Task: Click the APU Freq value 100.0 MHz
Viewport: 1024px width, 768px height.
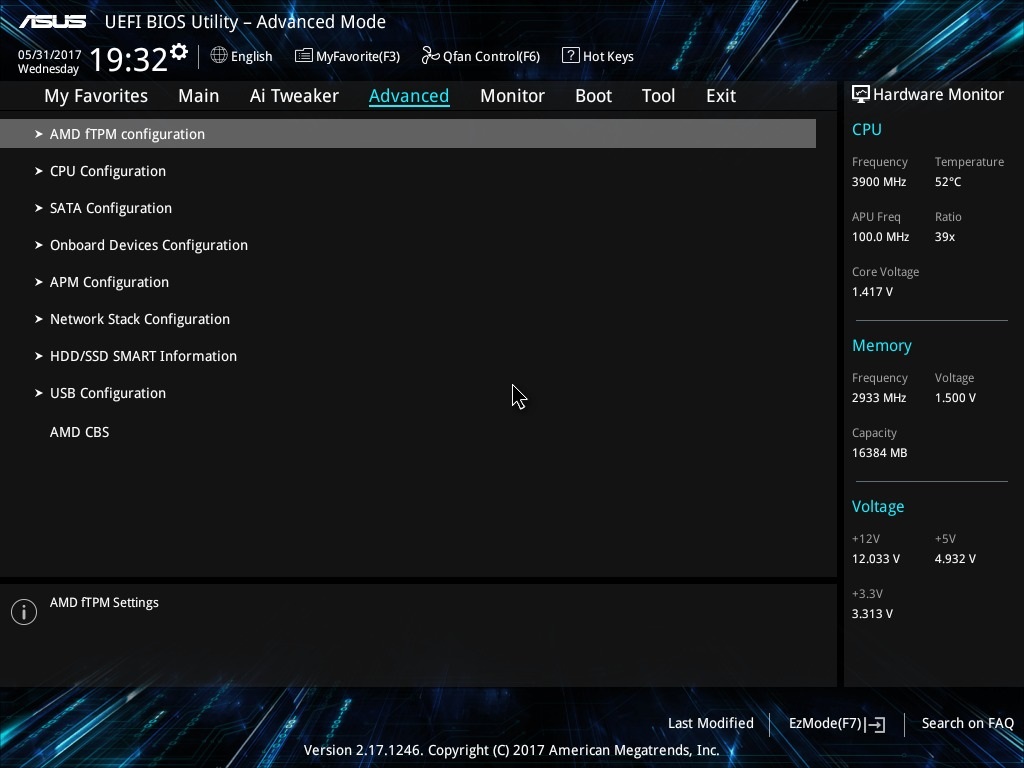Action: 880,237
